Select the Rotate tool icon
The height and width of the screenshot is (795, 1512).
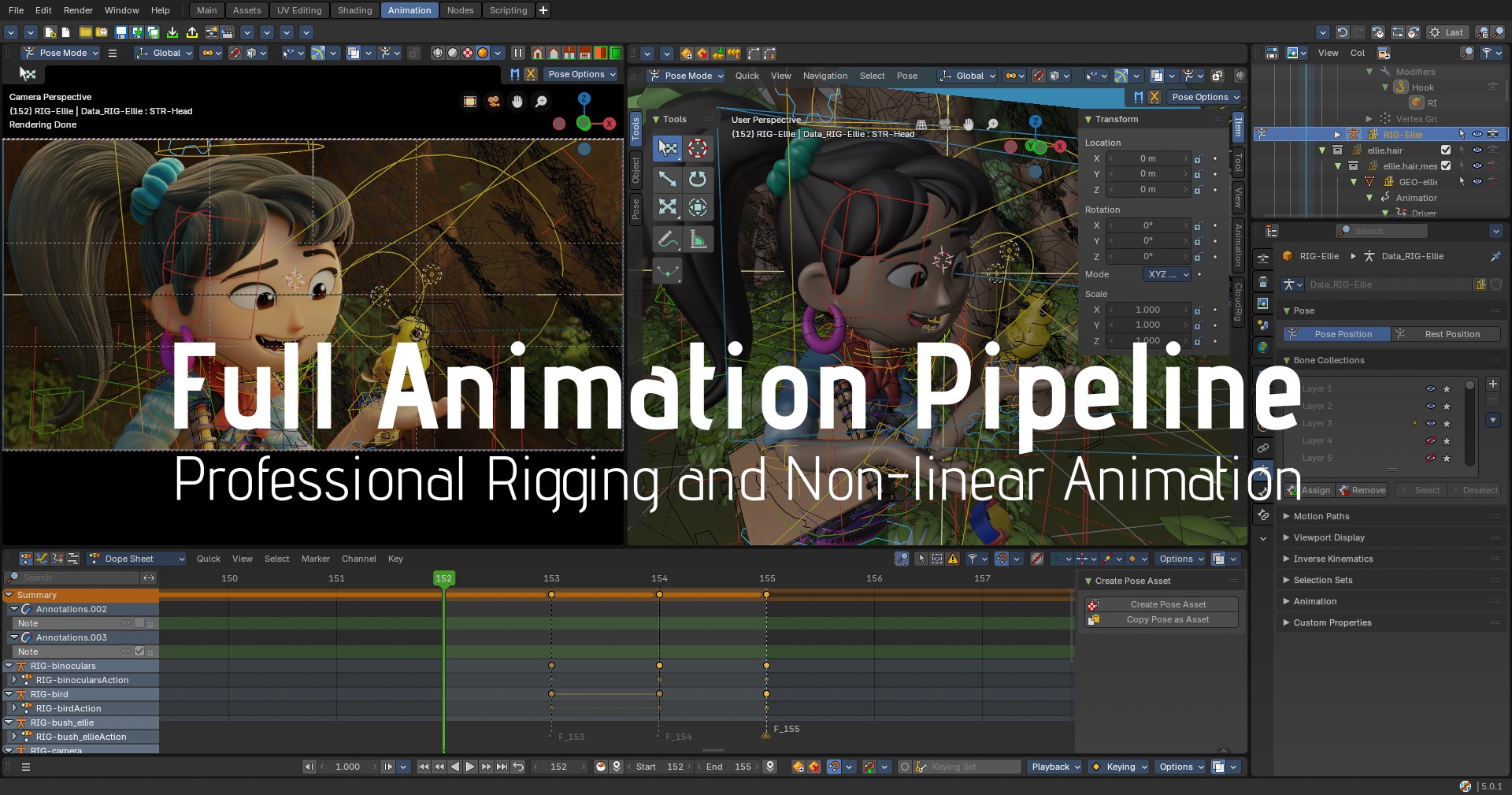pyautogui.click(x=697, y=179)
